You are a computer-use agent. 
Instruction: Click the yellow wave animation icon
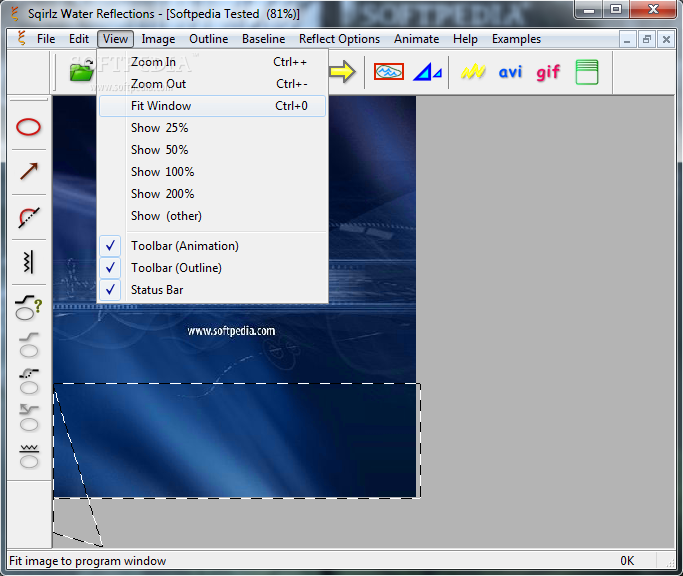(x=473, y=71)
